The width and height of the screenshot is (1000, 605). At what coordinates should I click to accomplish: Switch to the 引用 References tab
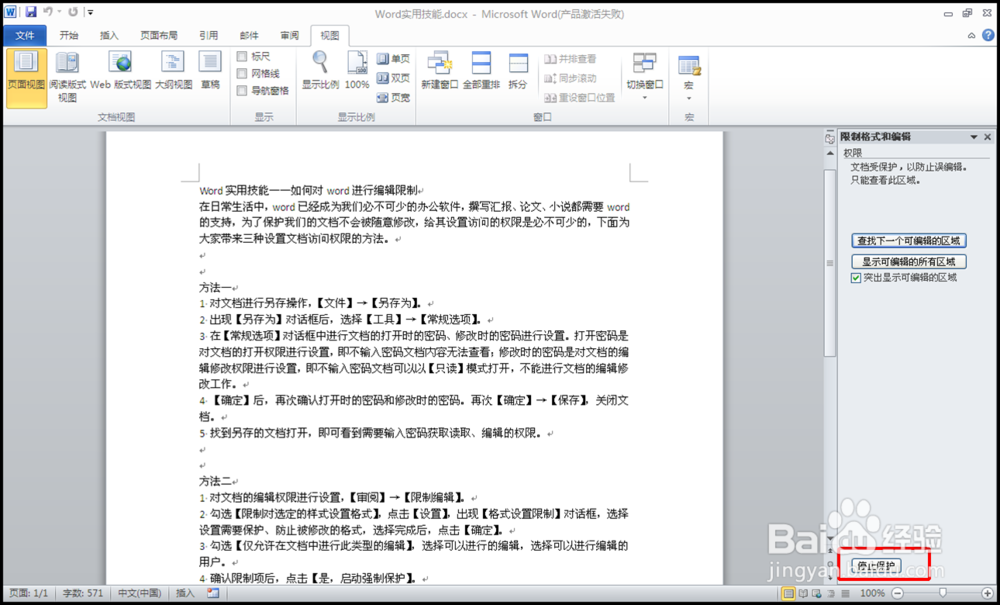(x=209, y=36)
